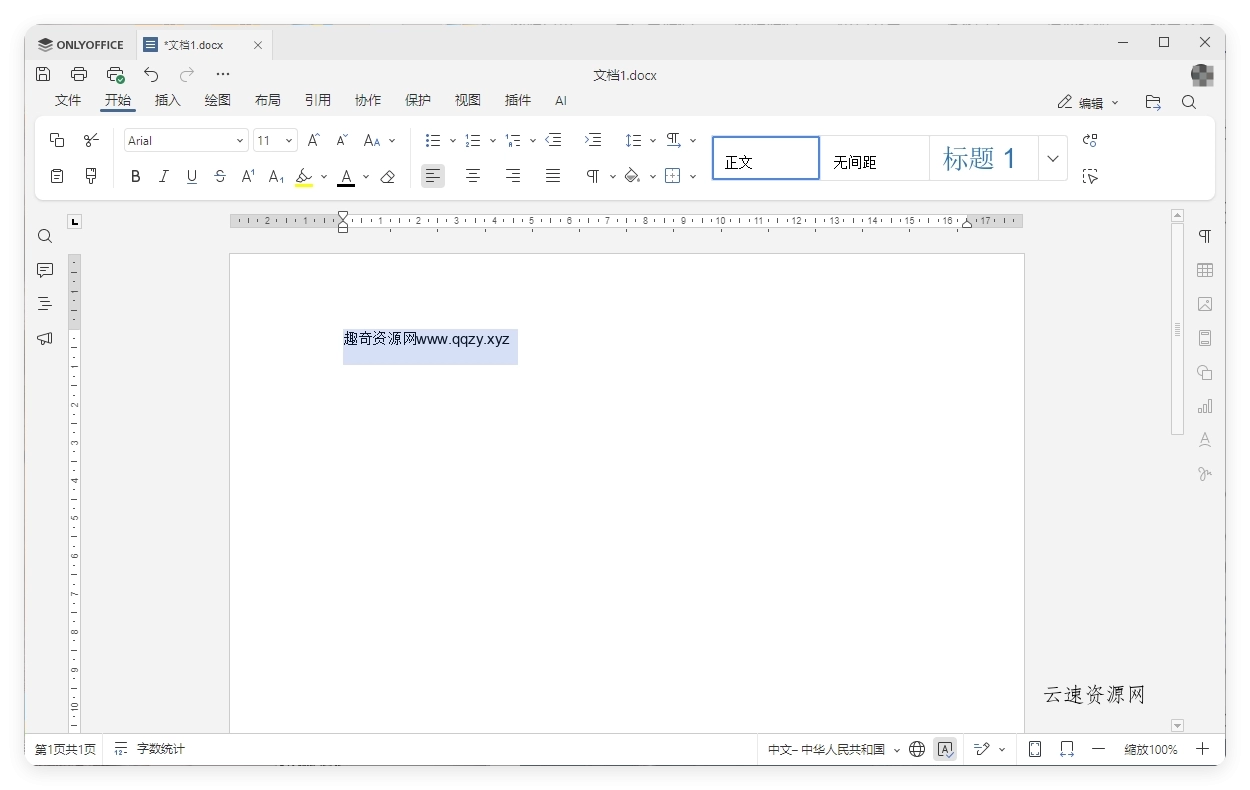Click the copy style (format painter) icon
The height and width of the screenshot is (790, 1250).
pos(91,175)
